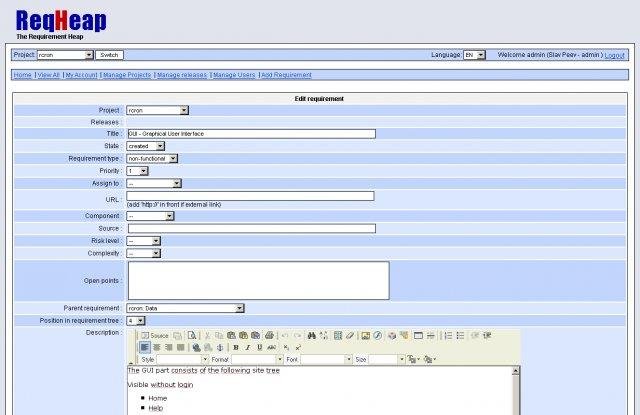Open the Language dropdown

[474, 55]
